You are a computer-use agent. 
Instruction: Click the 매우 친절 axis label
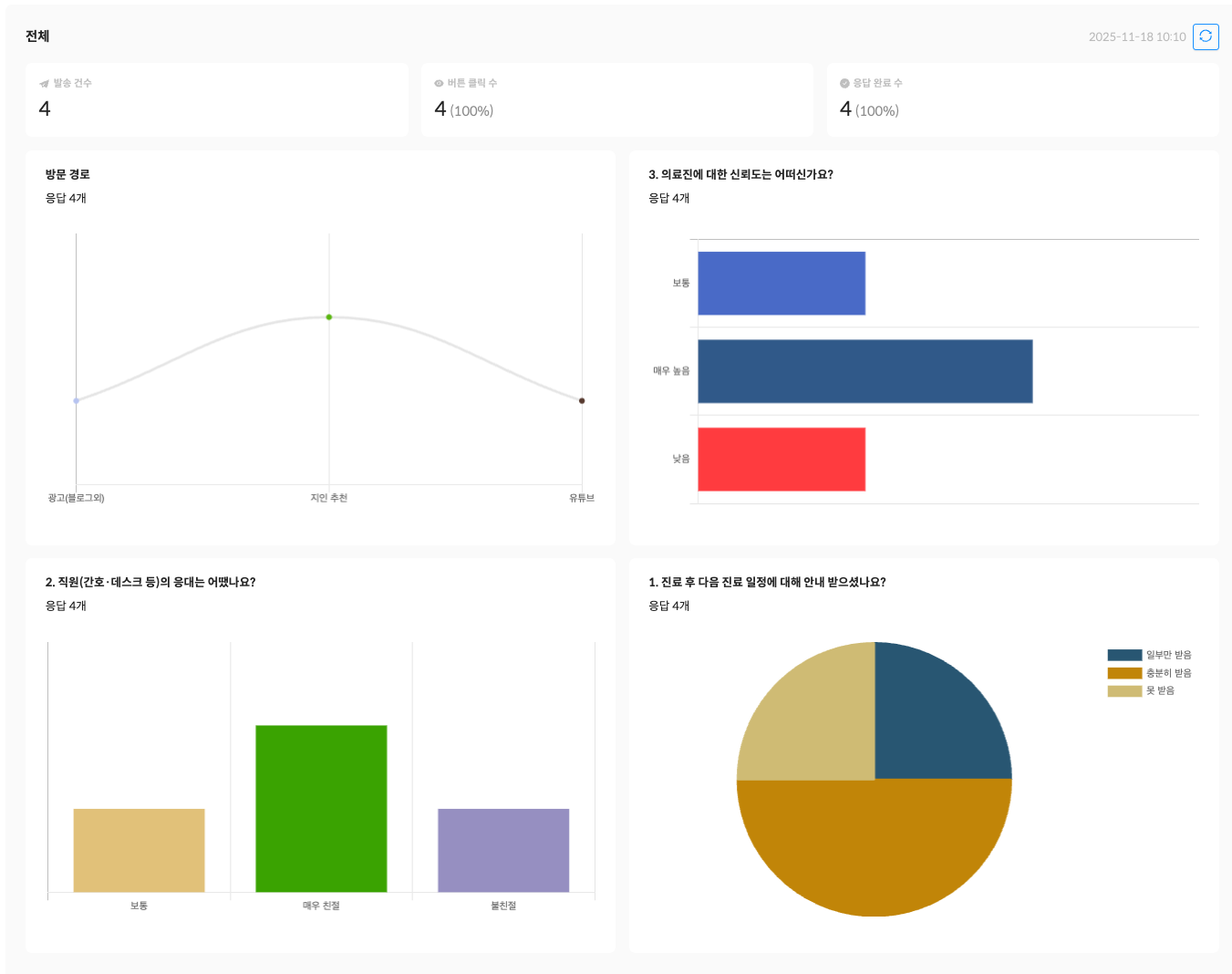(321, 906)
